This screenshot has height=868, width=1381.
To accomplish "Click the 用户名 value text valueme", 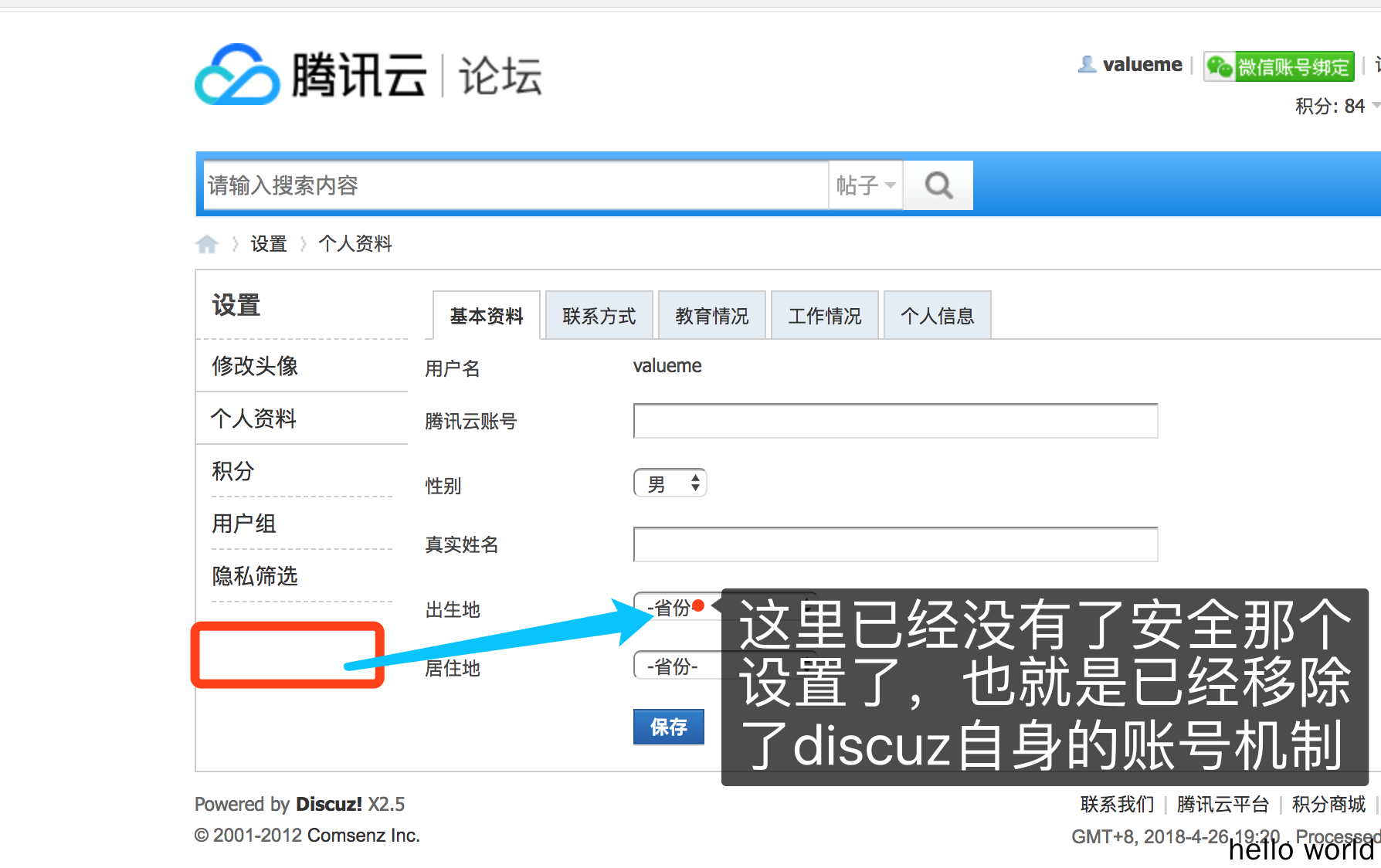I will [x=667, y=366].
